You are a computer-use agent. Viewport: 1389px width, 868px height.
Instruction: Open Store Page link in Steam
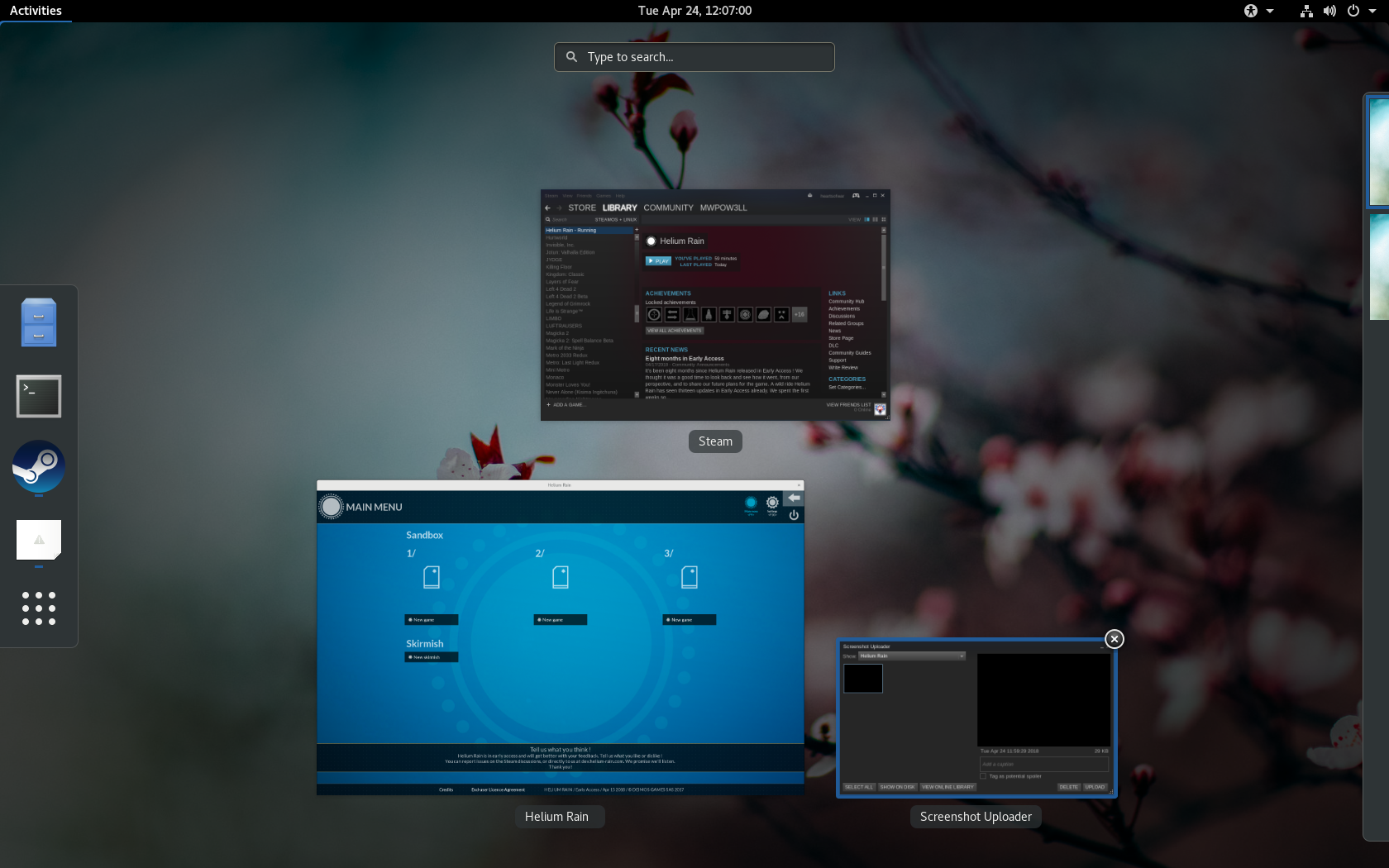(841, 338)
